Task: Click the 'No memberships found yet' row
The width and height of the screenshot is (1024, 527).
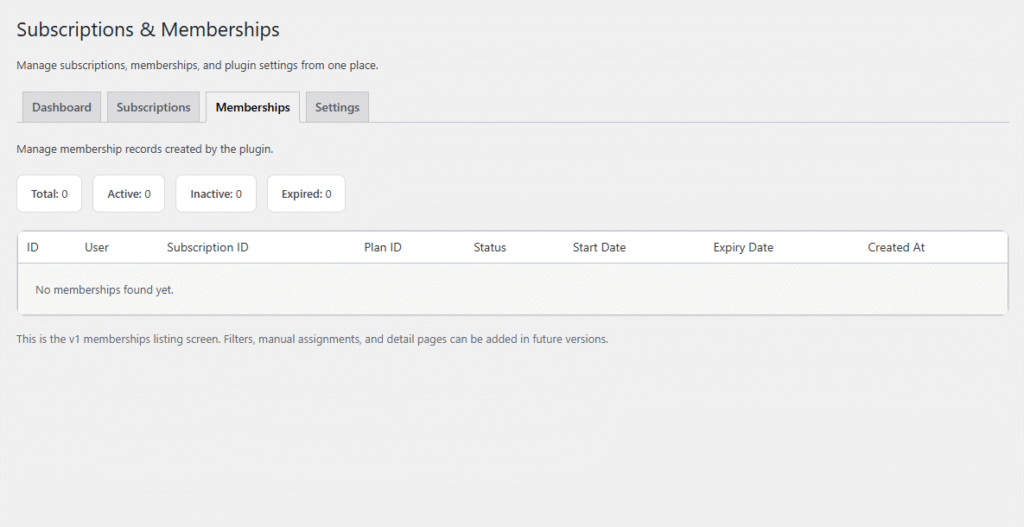Action: click(x=104, y=290)
